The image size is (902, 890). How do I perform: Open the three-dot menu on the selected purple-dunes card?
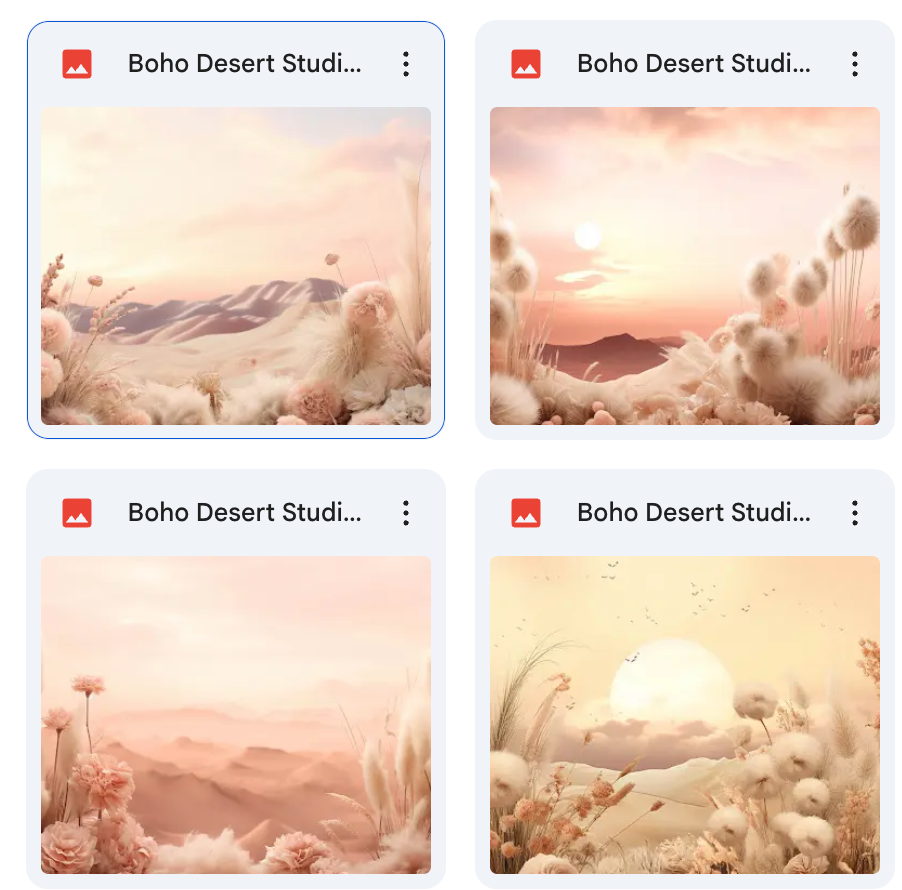click(x=406, y=64)
